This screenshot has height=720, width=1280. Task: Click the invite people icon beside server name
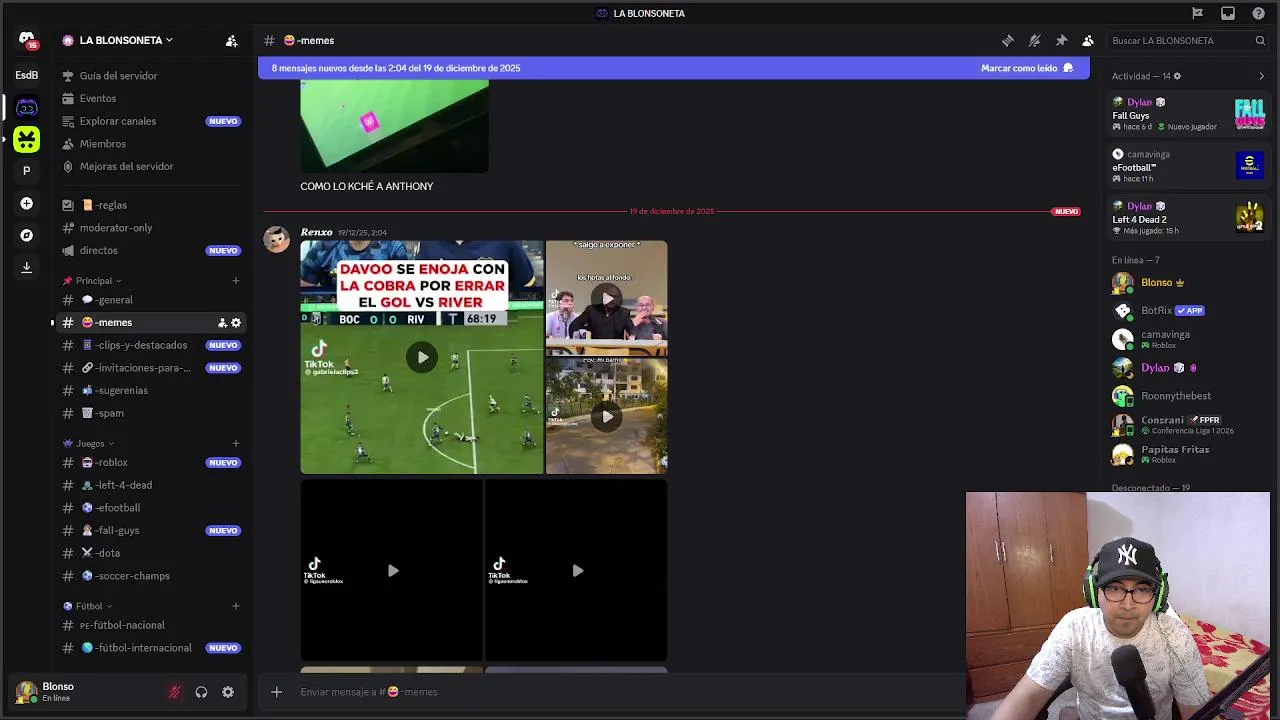[231, 41]
